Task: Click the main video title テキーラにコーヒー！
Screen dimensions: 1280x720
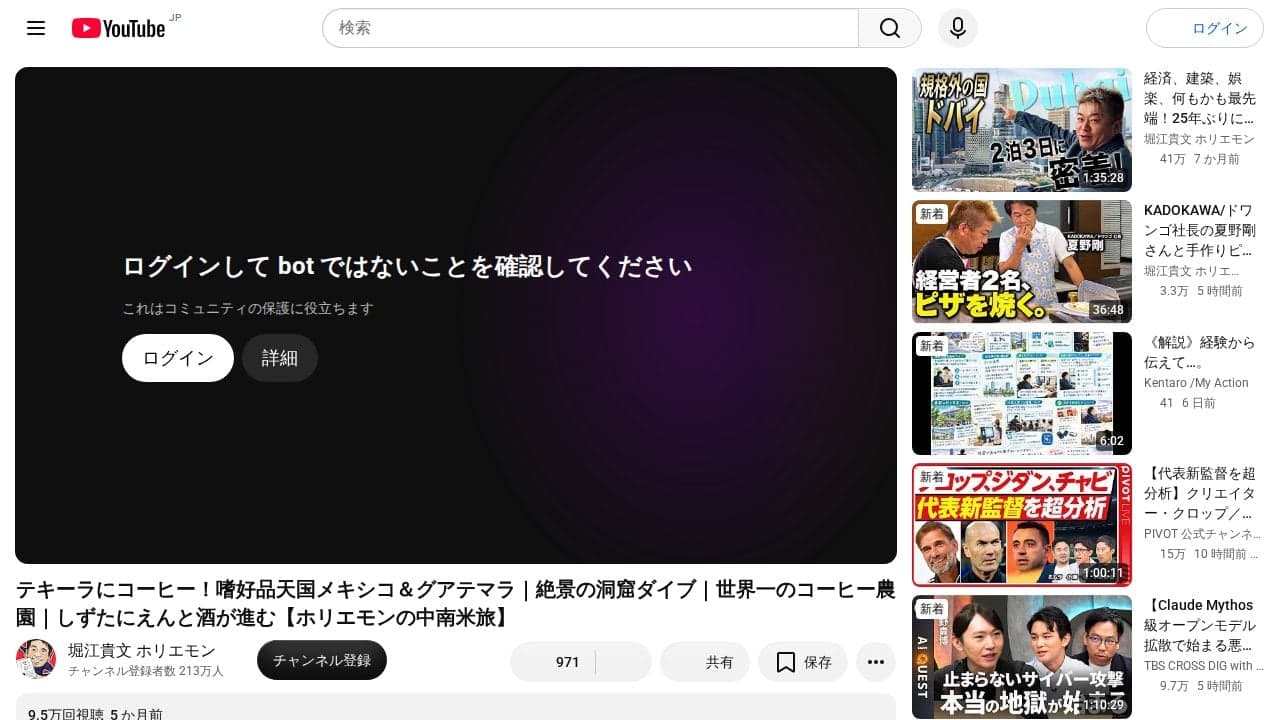Action: [x=455, y=603]
